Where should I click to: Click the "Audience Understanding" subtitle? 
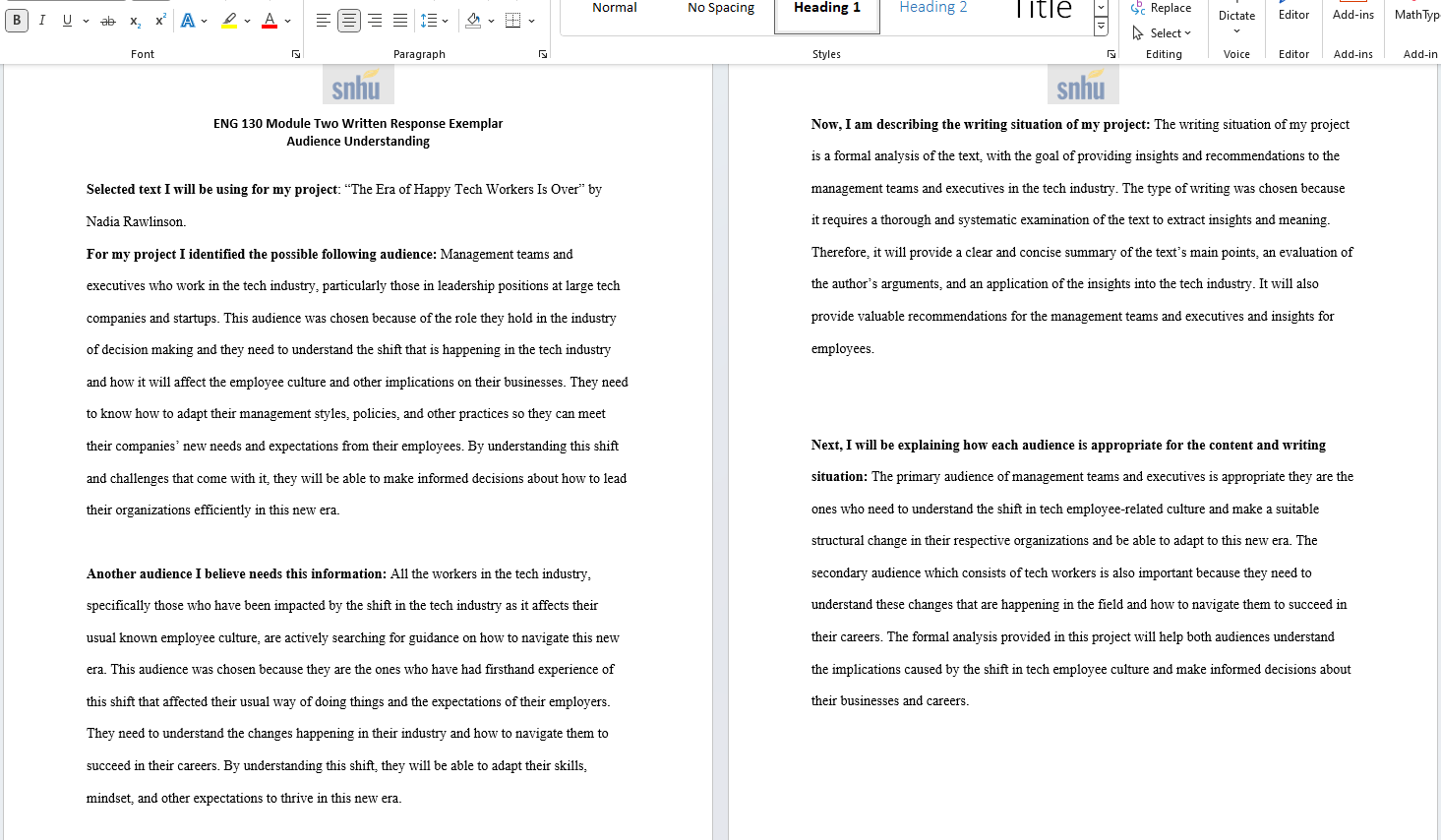click(x=358, y=142)
